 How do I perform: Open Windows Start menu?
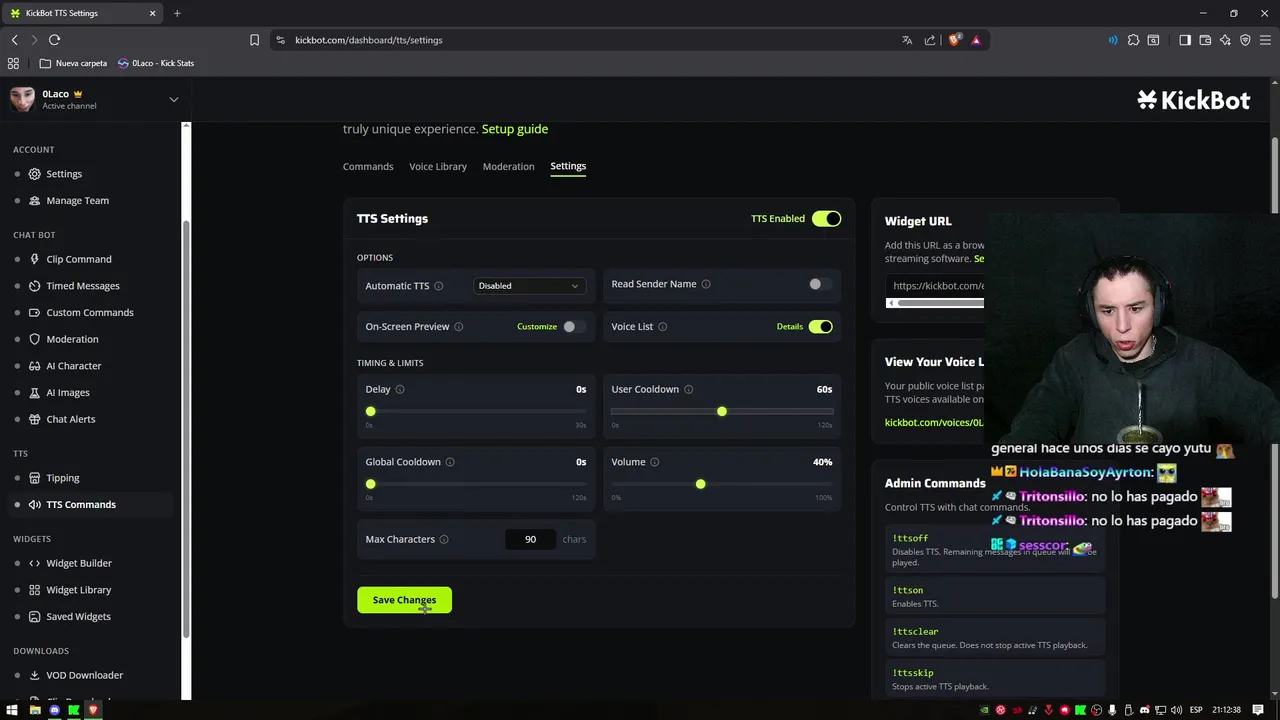(12, 710)
